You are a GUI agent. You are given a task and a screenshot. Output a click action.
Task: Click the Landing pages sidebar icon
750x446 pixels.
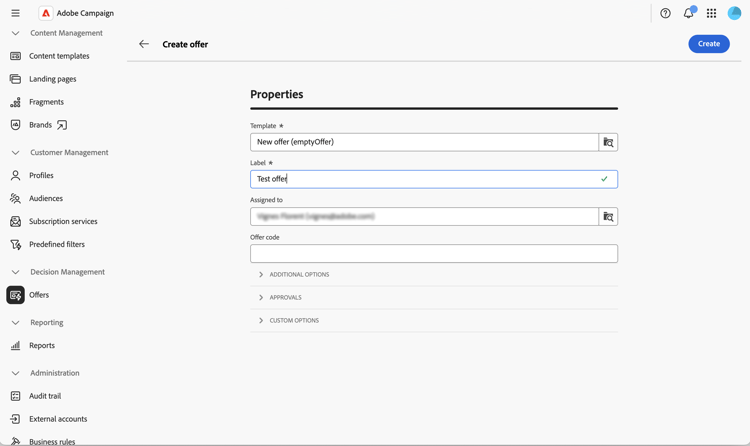pos(15,79)
